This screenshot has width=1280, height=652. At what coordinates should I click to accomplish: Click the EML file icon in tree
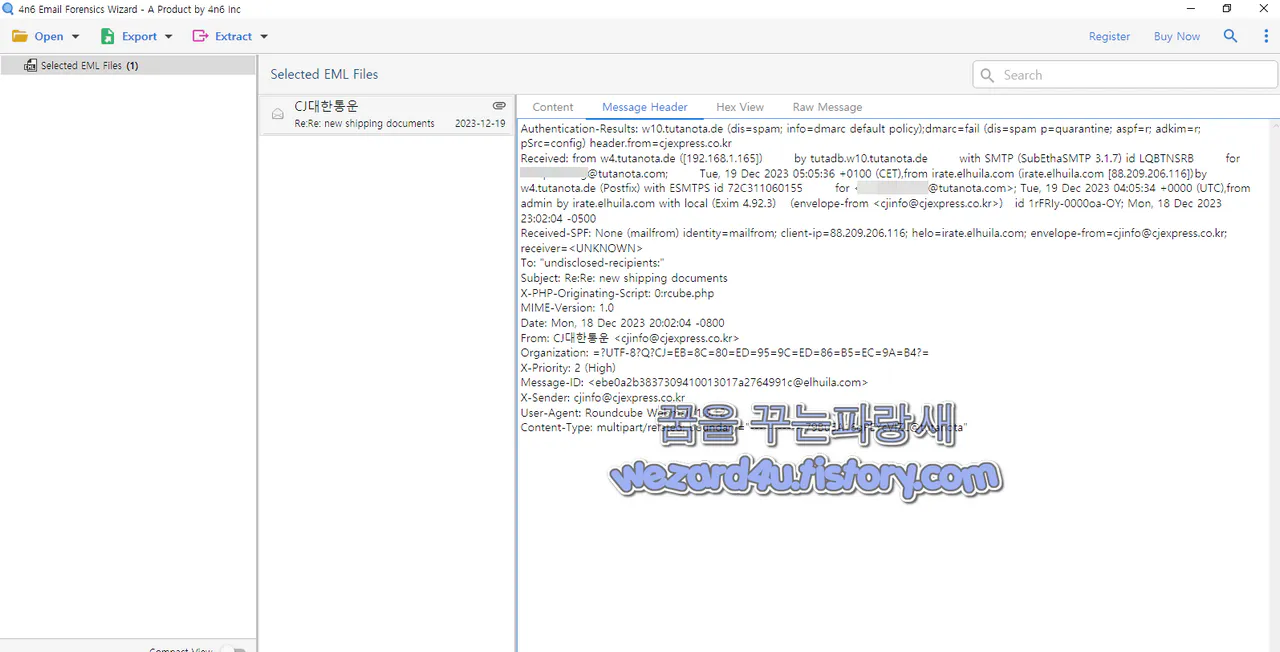(30, 65)
